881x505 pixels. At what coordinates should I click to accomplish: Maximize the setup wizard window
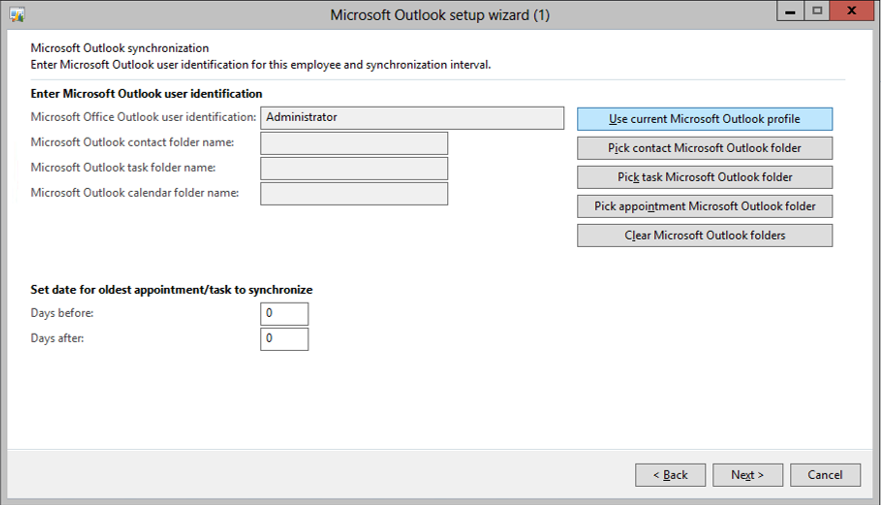pos(817,11)
